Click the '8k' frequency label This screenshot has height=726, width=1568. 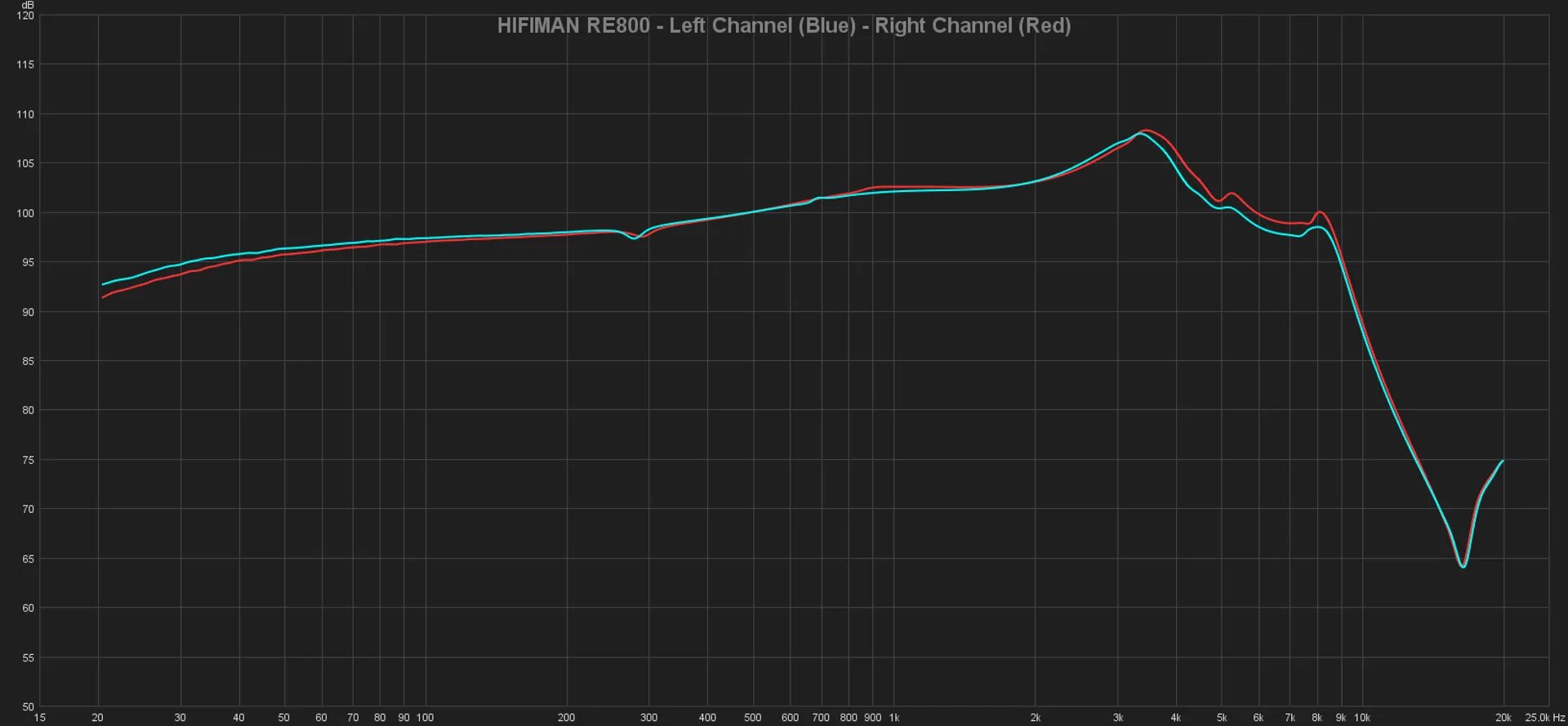point(1316,718)
